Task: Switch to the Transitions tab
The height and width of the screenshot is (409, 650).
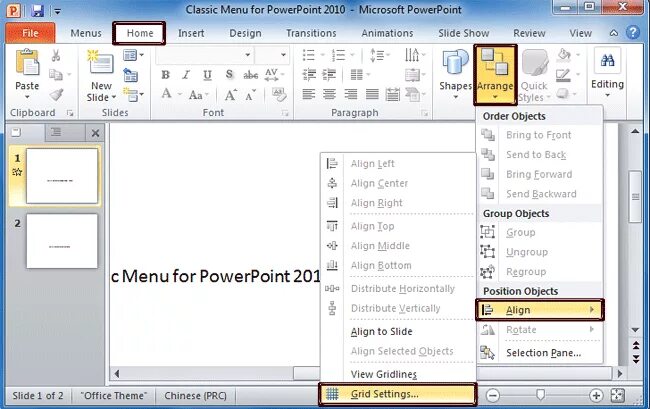Action: pos(311,33)
